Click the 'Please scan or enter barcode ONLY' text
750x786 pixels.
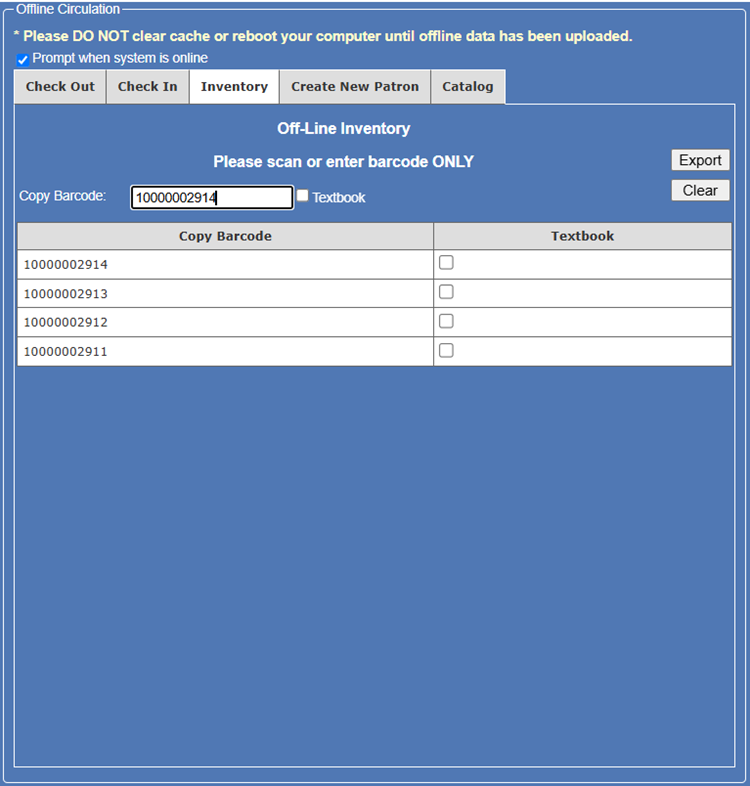click(343, 162)
